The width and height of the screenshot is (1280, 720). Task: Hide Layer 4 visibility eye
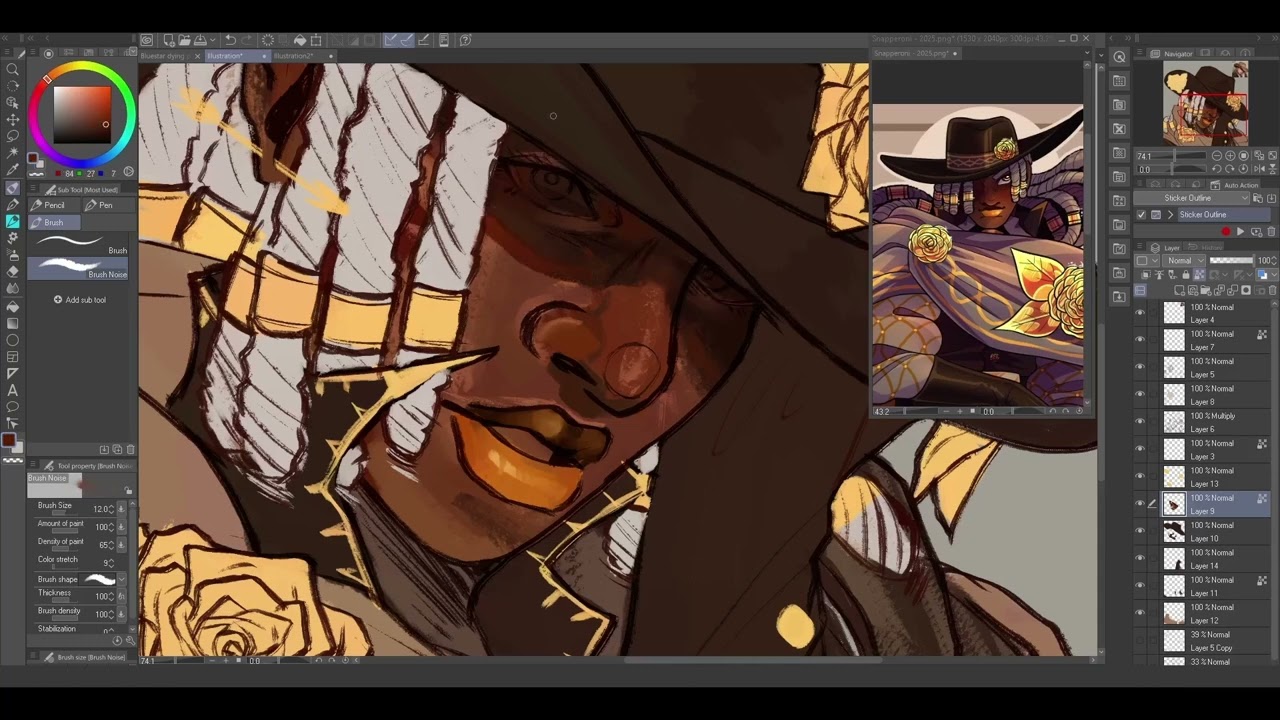click(x=1139, y=313)
